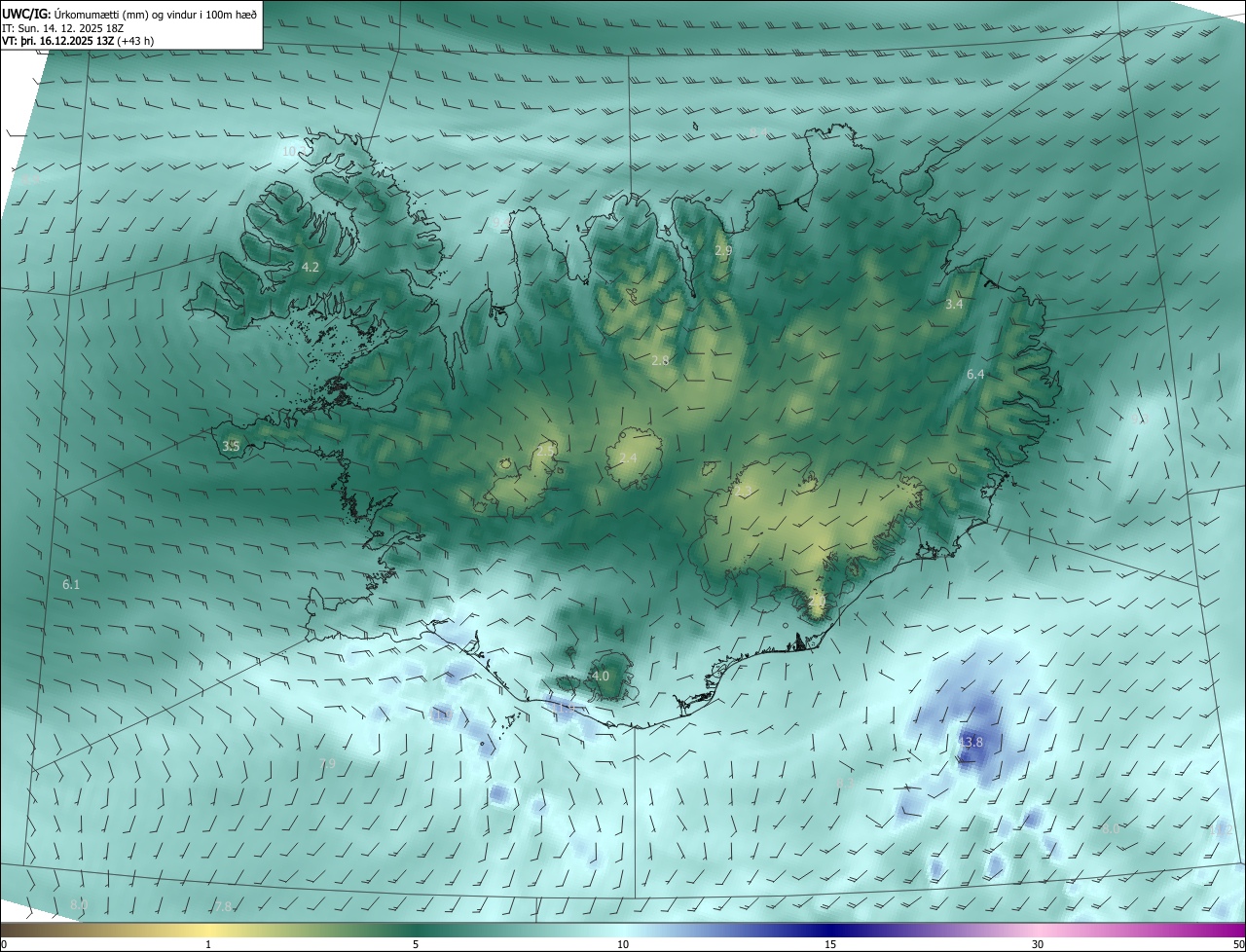This screenshot has width=1246, height=952.
Task: Click the 2.4 value on the central glacier
Action: [628, 458]
